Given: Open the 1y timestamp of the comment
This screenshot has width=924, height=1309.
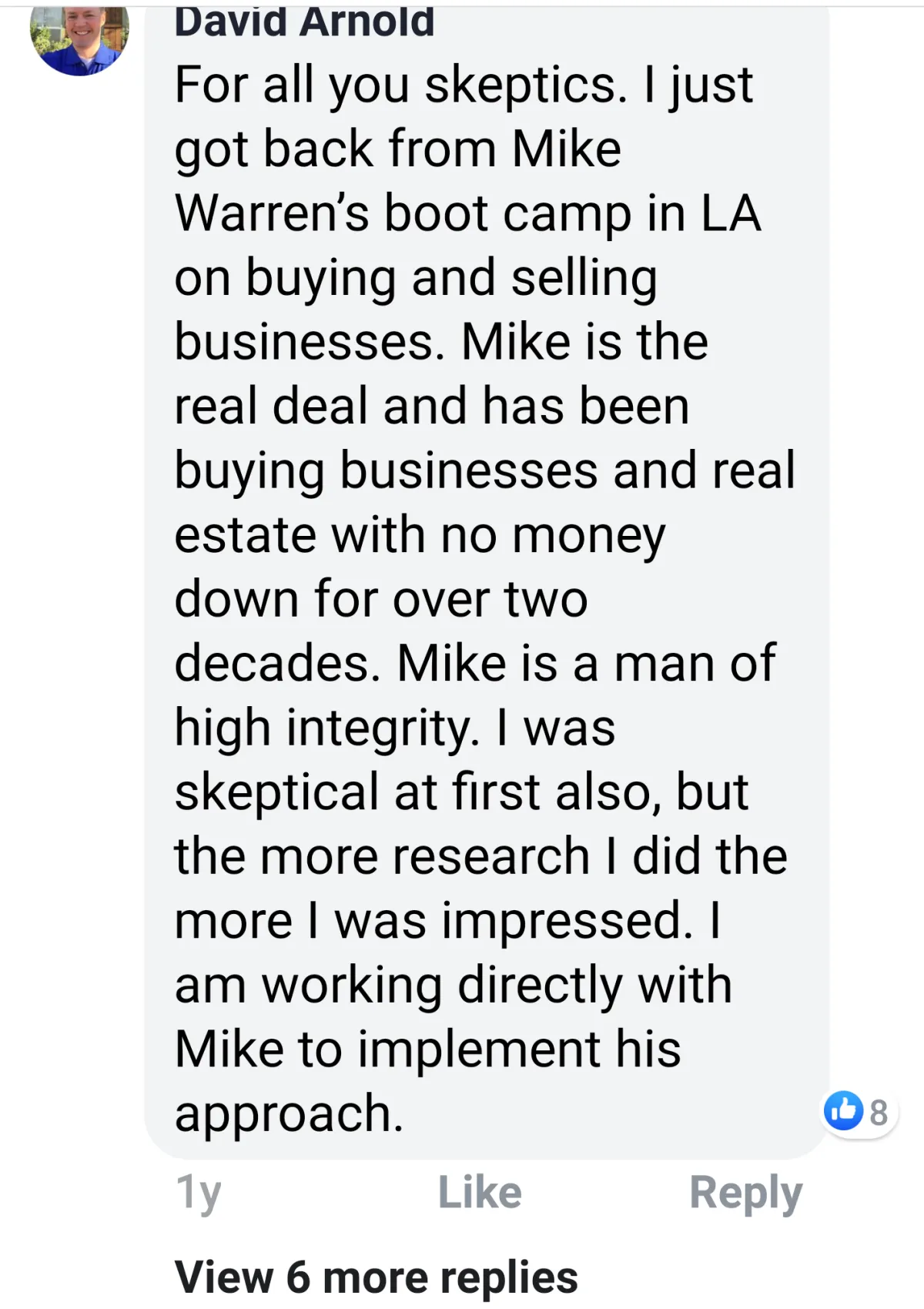Looking at the screenshot, I should click(x=198, y=1194).
